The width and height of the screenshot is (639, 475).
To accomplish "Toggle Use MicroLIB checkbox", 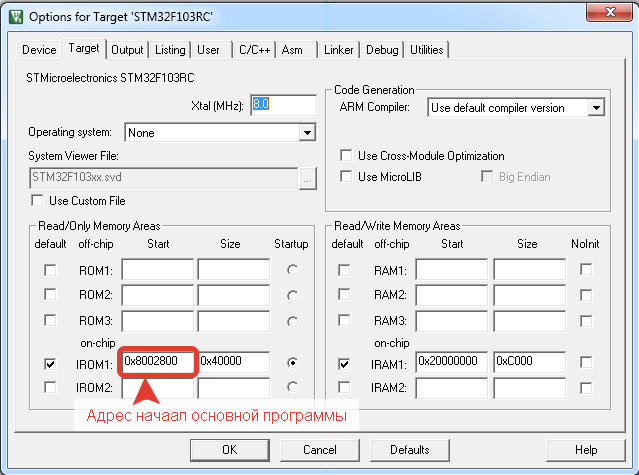I will [346, 176].
